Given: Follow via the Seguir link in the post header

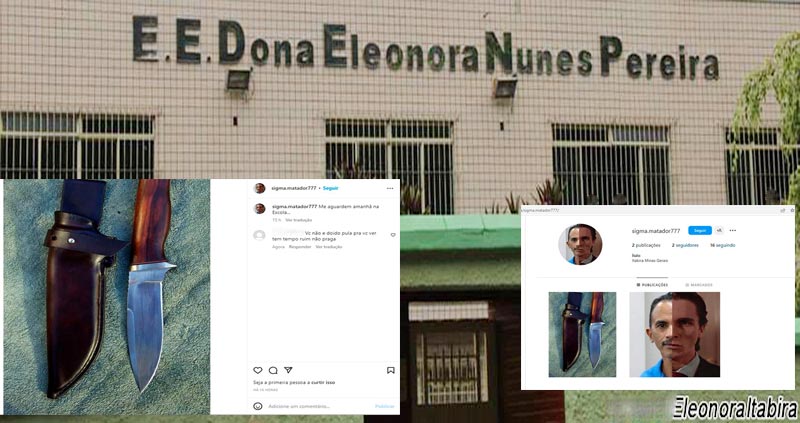Looking at the screenshot, I should coord(331,188).
